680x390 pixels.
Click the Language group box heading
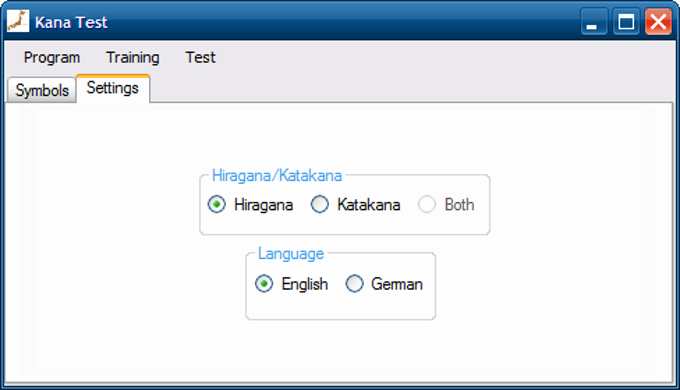tap(291, 254)
